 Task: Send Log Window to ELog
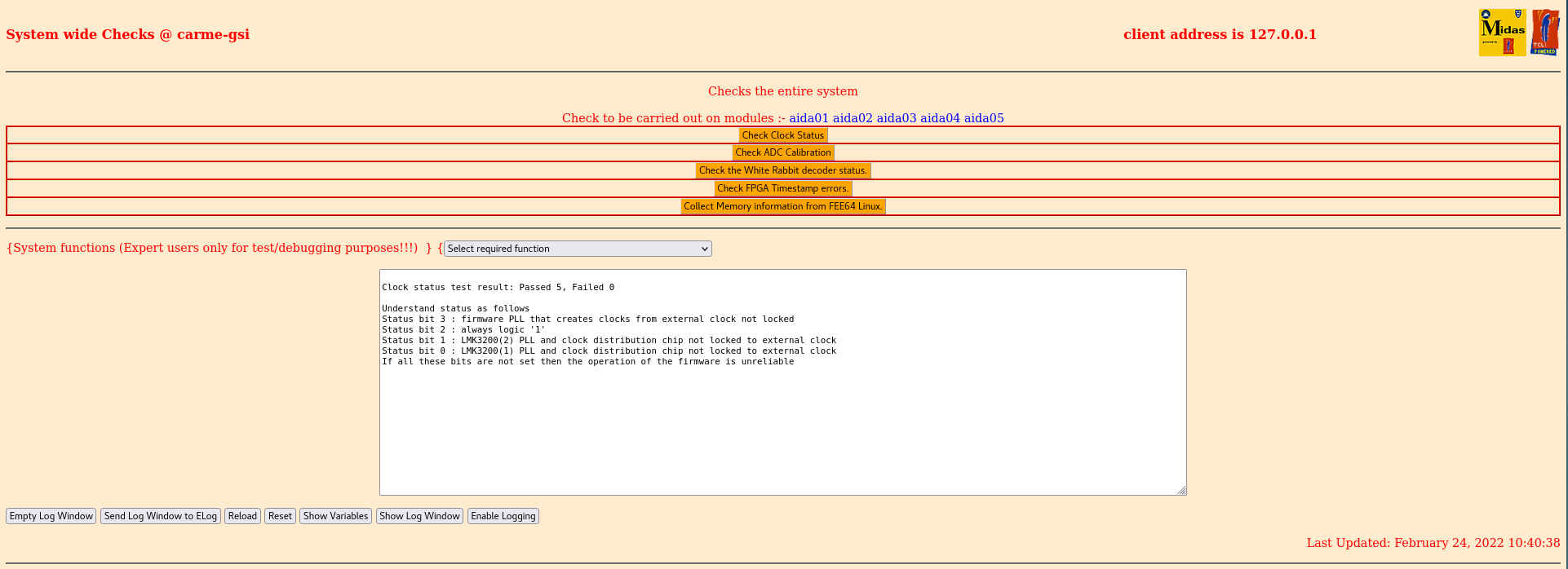(161, 516)
